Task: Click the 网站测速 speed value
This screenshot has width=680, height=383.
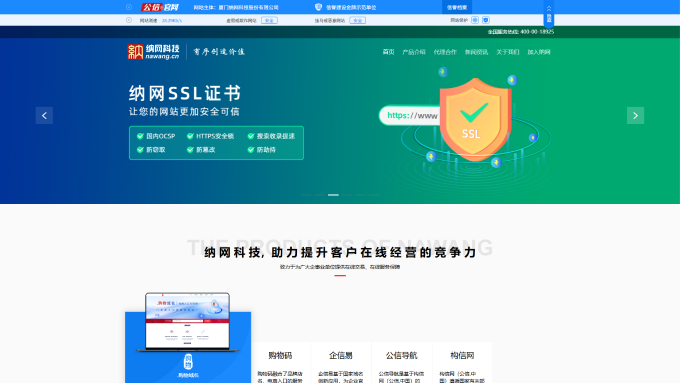Action: (172, 20)
